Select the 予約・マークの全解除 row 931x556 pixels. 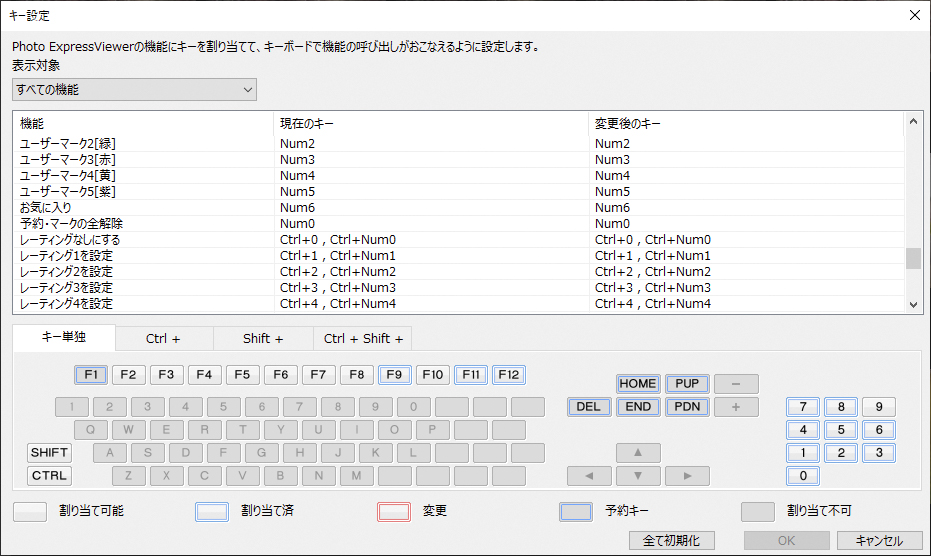(x=458, y=224)
